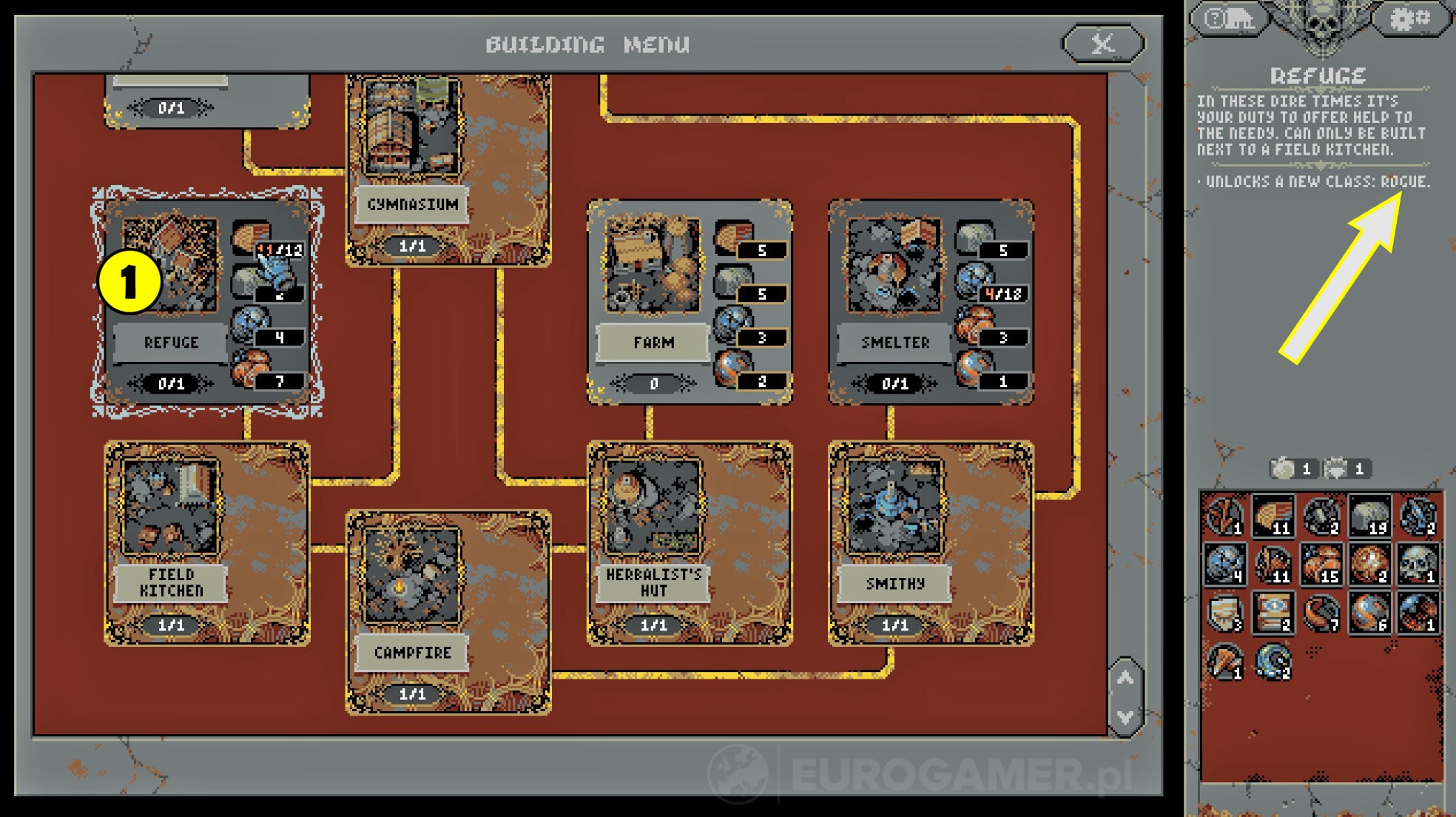Select the skull resource in inventory
The image size is (1456, 817).
(1418, 564)
